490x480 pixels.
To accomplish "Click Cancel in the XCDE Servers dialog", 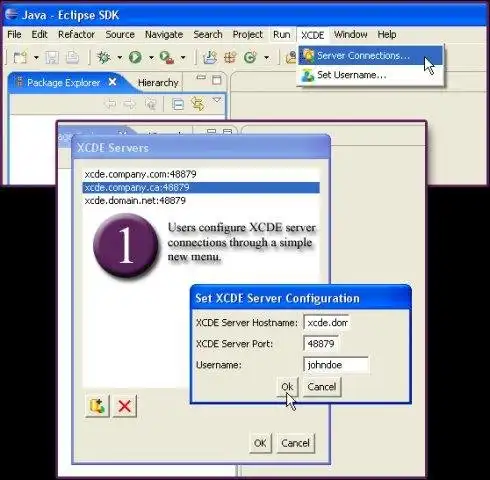I will coord(295,443).
